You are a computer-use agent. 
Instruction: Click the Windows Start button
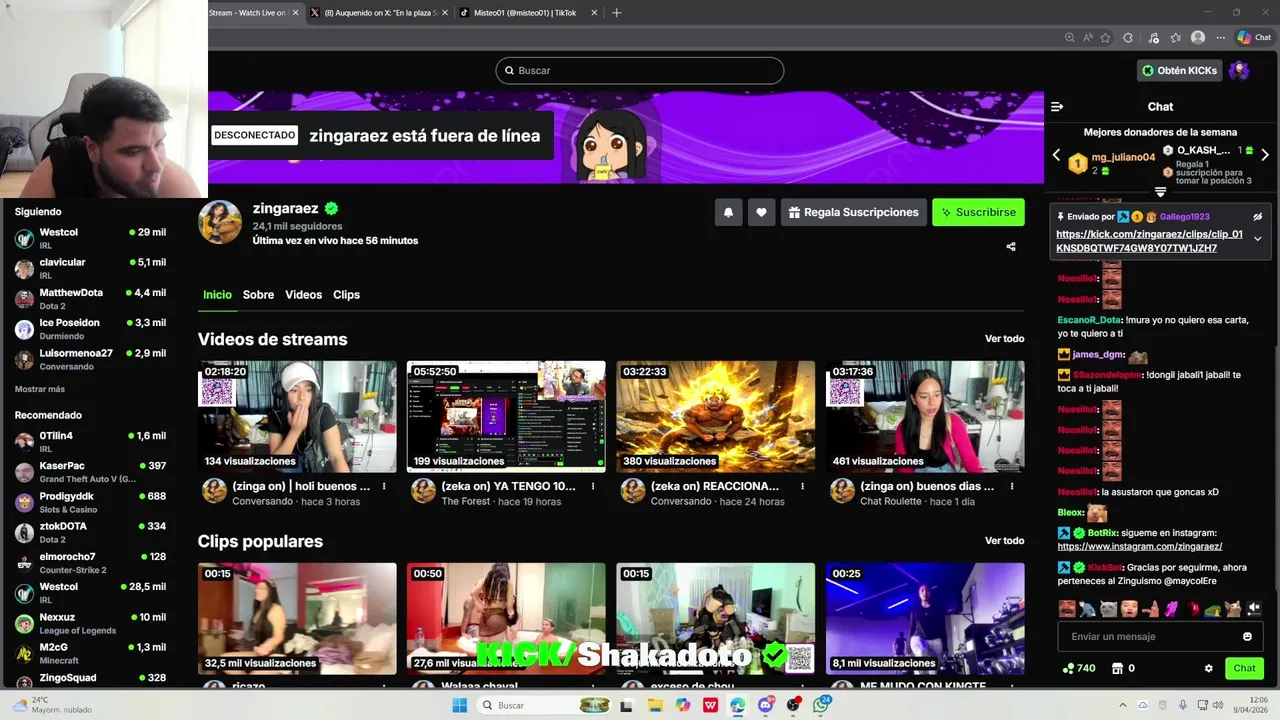[459, 705]
